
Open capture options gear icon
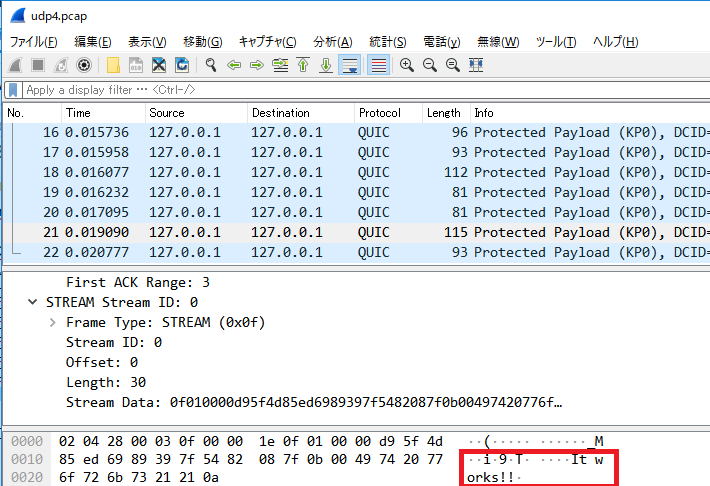[84, 65]
